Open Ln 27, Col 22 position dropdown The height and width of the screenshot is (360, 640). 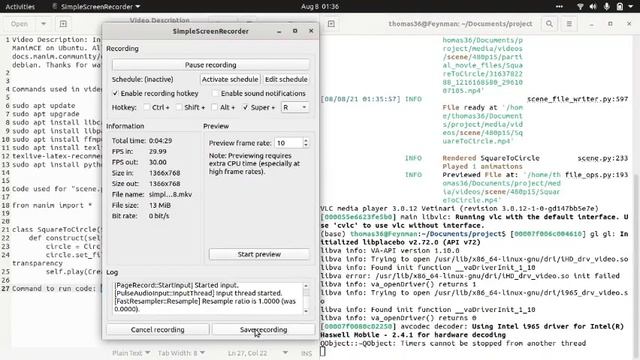point(258,353)
